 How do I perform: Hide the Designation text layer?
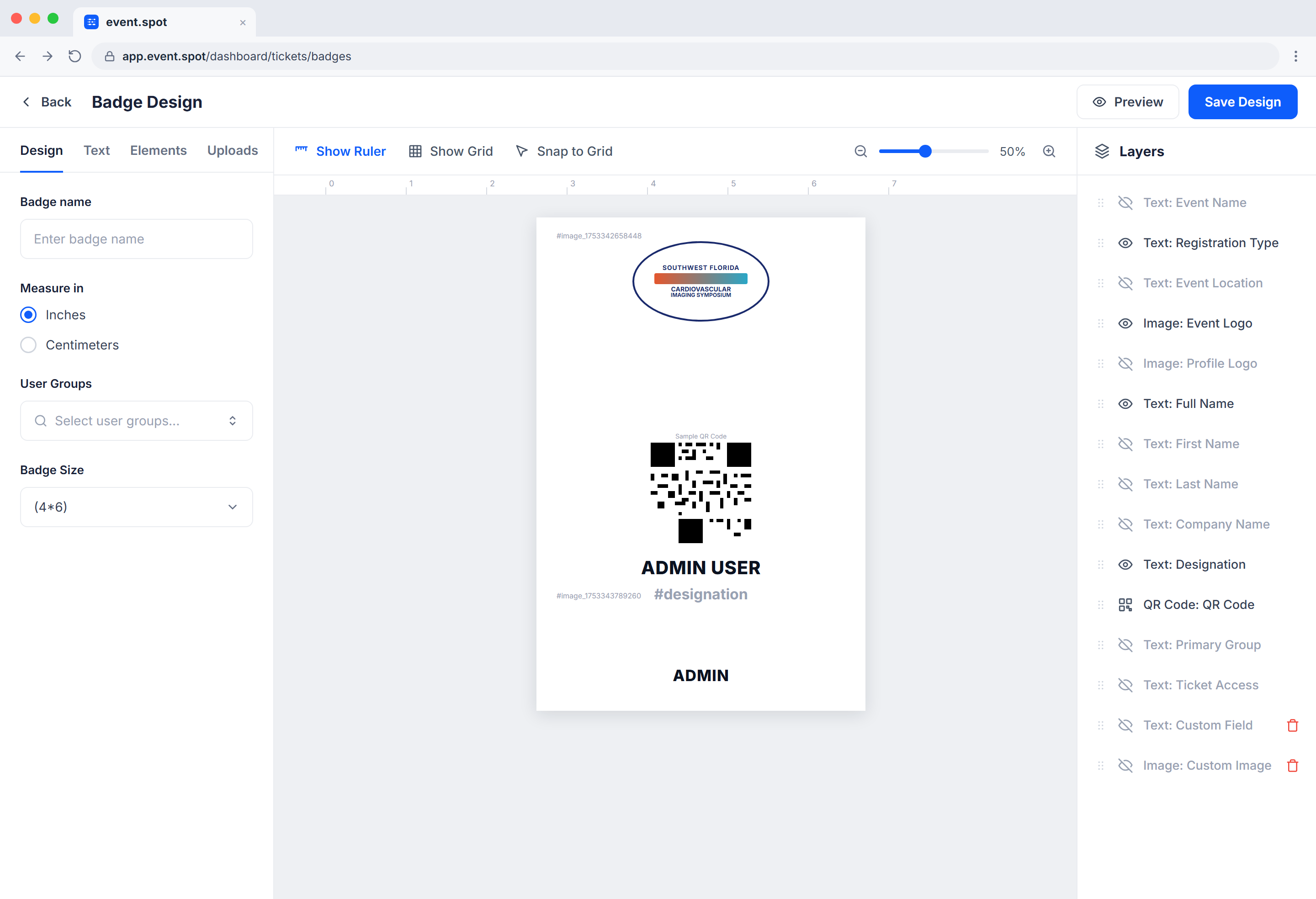1125,565
